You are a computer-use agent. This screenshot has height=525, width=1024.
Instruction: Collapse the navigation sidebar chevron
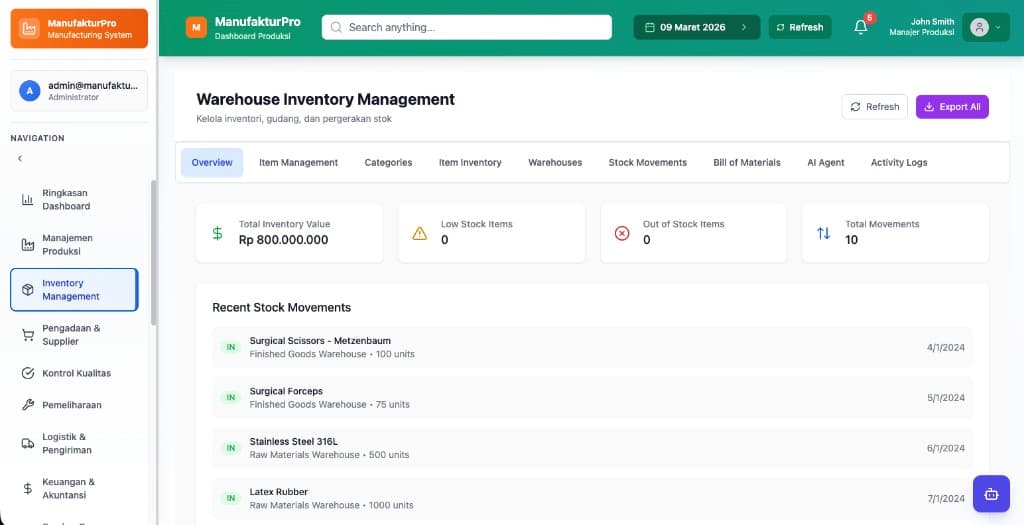tap(20, 158)
